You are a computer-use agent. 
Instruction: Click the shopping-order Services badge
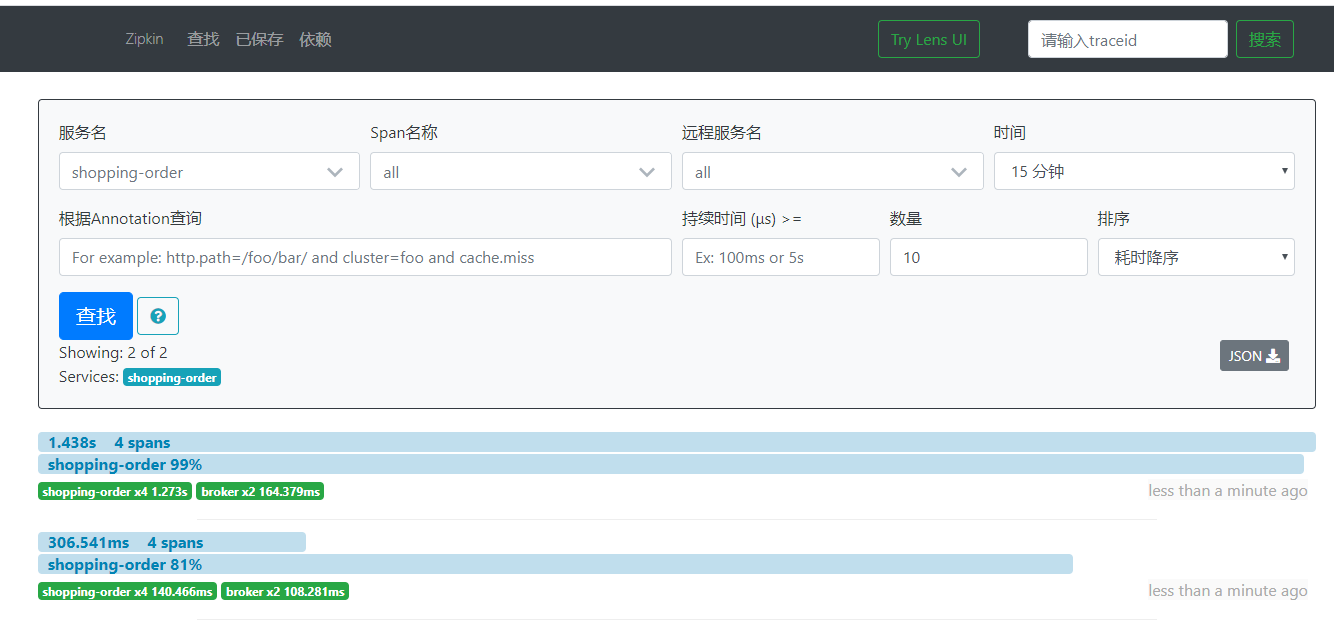(172, 378)
